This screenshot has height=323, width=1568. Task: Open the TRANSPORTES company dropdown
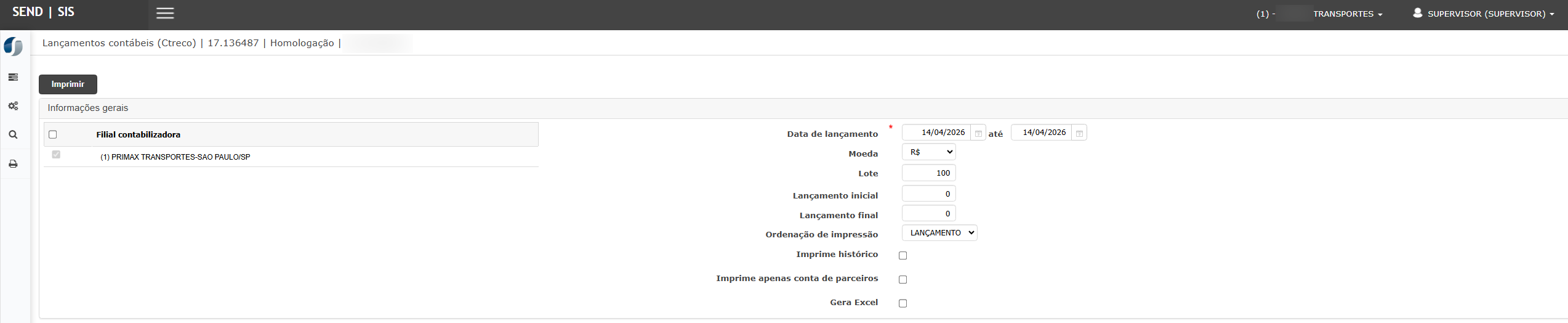[x=1347, y=14]
